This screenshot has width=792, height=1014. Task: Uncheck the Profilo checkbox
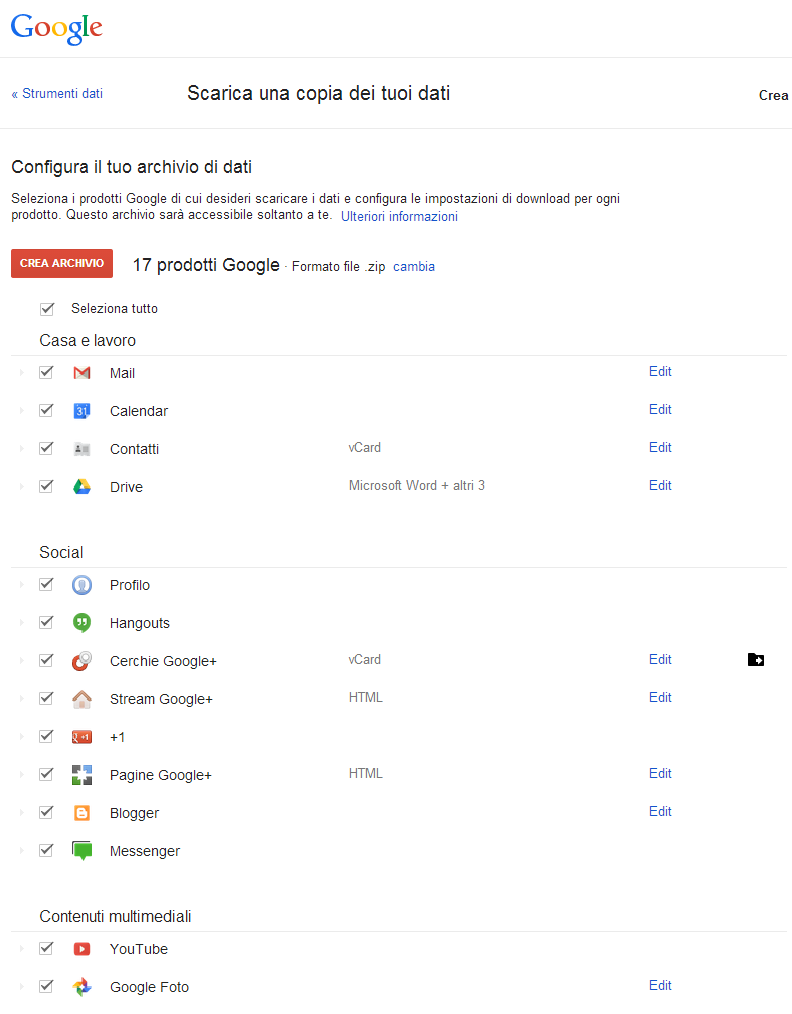46,584
